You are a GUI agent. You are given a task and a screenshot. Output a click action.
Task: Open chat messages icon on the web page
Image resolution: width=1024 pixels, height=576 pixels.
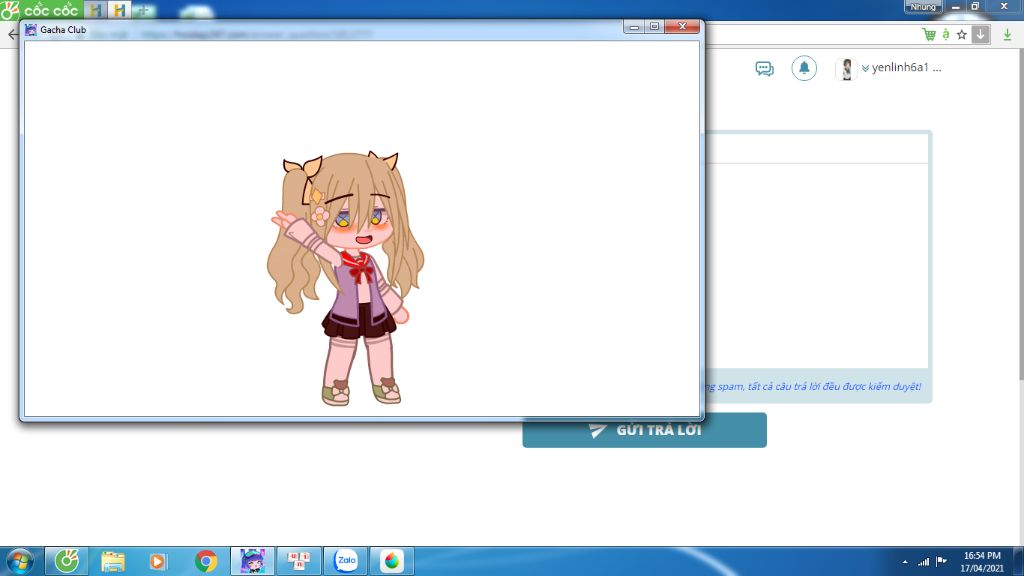click(764, 68)
